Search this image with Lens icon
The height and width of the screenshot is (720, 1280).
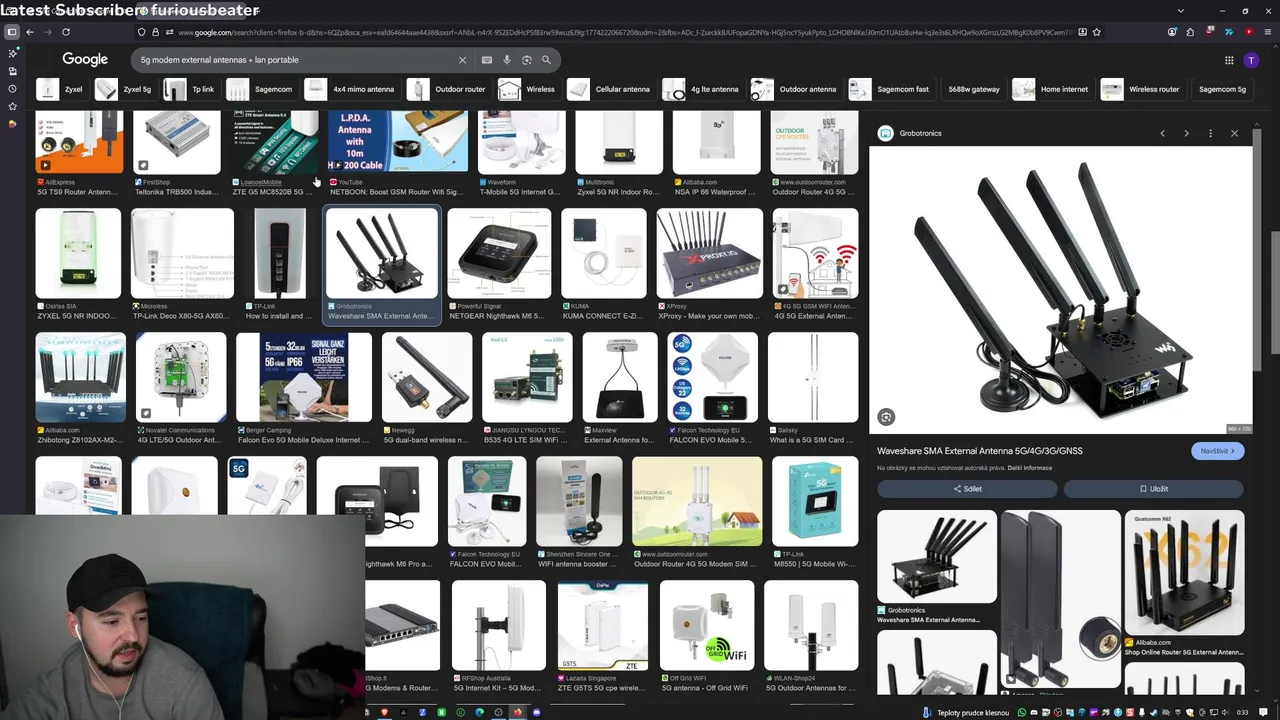pos(886,417)
